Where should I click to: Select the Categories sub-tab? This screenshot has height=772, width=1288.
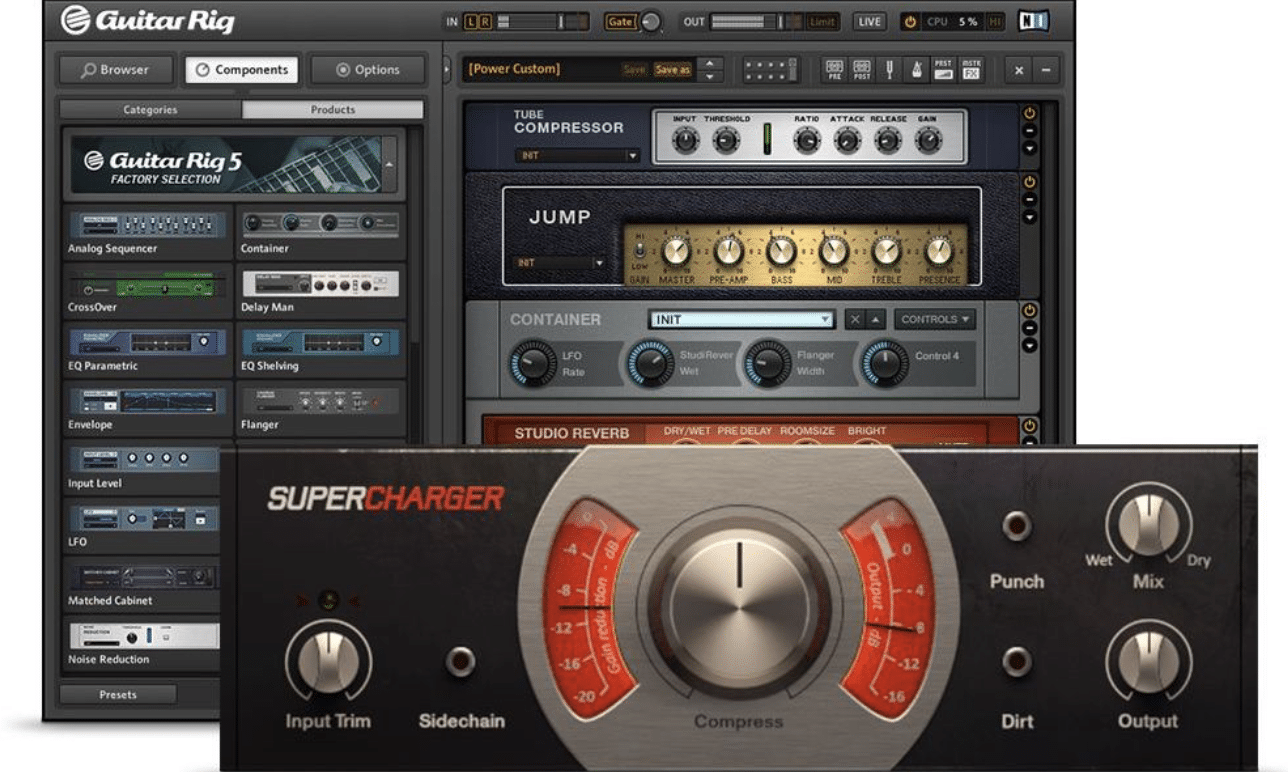(150, 110)
